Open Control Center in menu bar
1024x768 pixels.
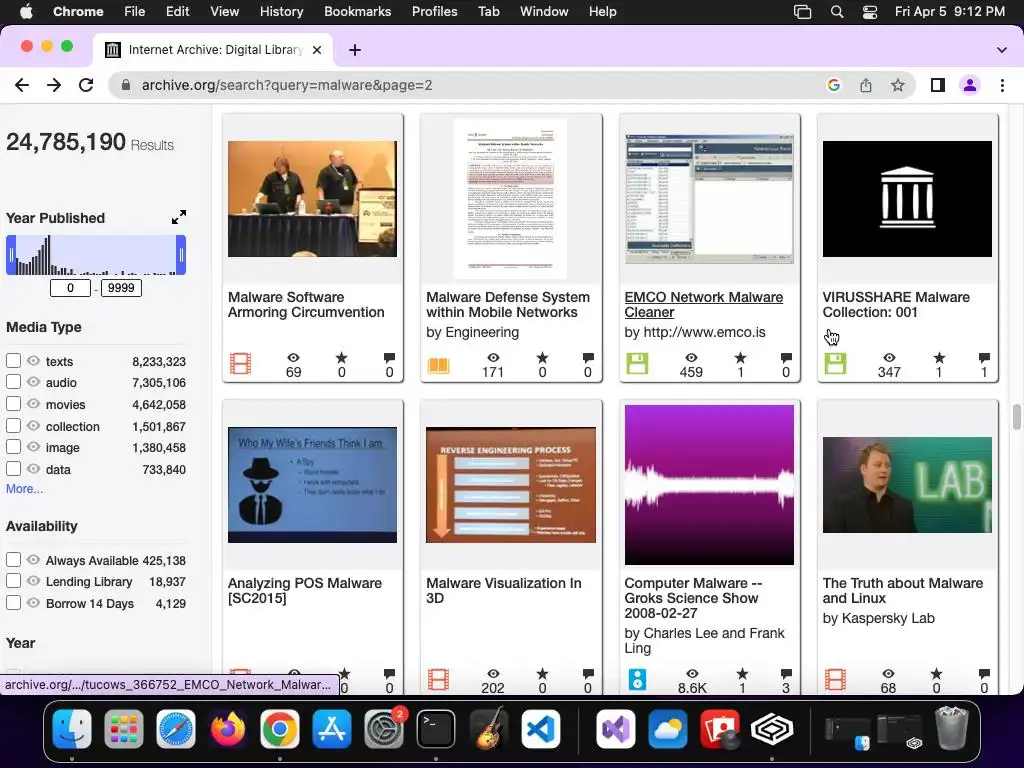coord(870,12)
